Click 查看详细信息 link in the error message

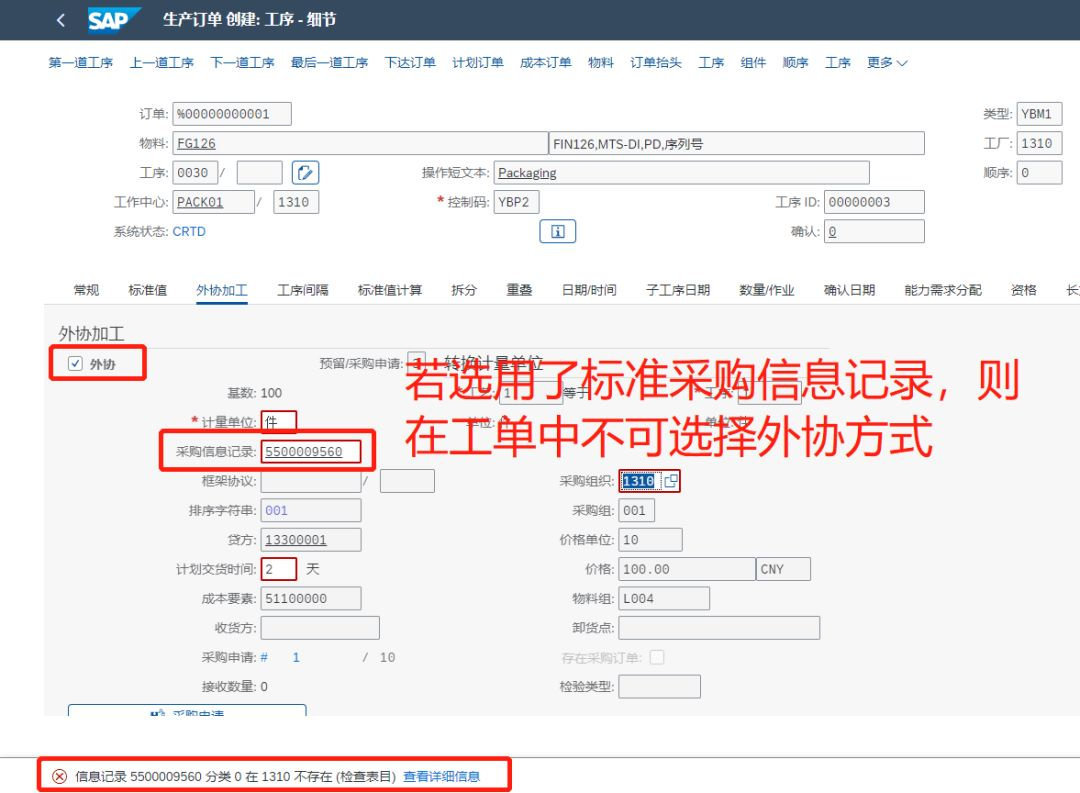coord(441,777)
